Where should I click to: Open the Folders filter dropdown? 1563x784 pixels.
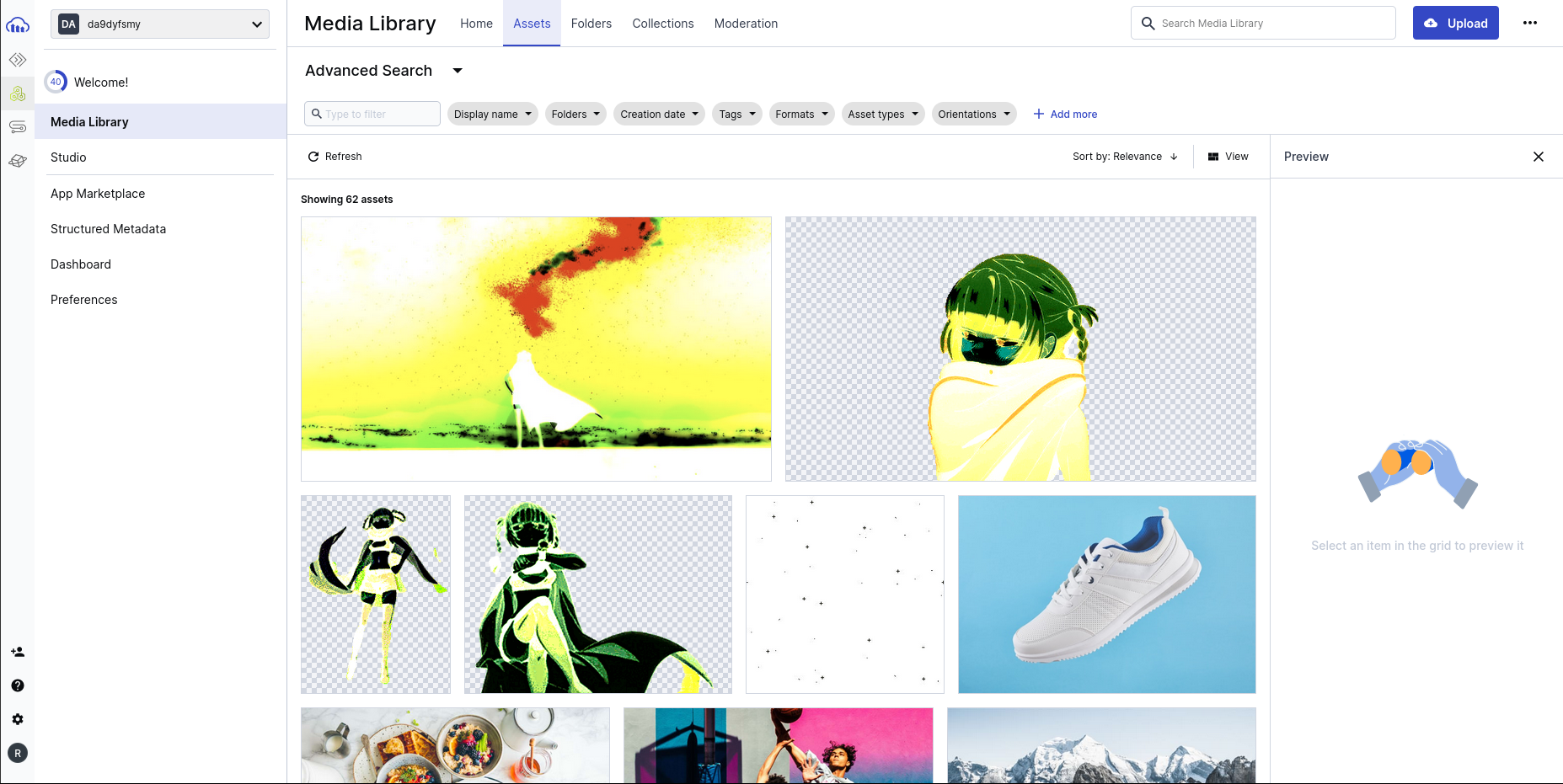pos(575,115)
